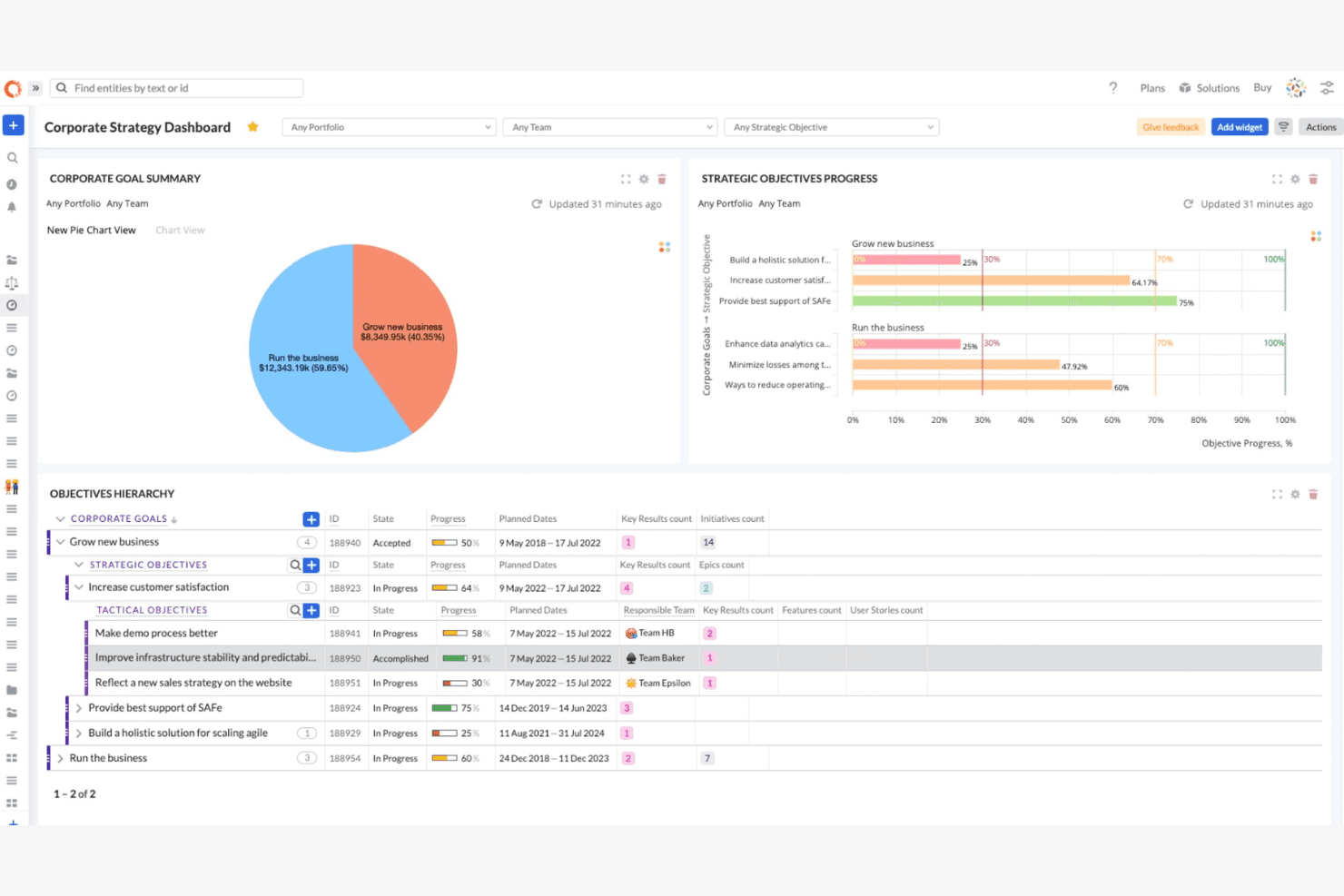Screen dimensions: 1344x896
Task: Expand Corporate Goal Summary widget to fullscreen
Action: [626, 179]
